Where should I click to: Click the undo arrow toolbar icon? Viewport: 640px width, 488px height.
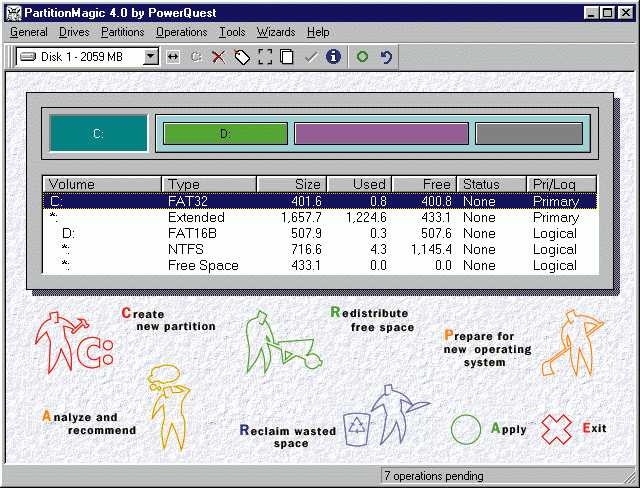click(385, 57)
